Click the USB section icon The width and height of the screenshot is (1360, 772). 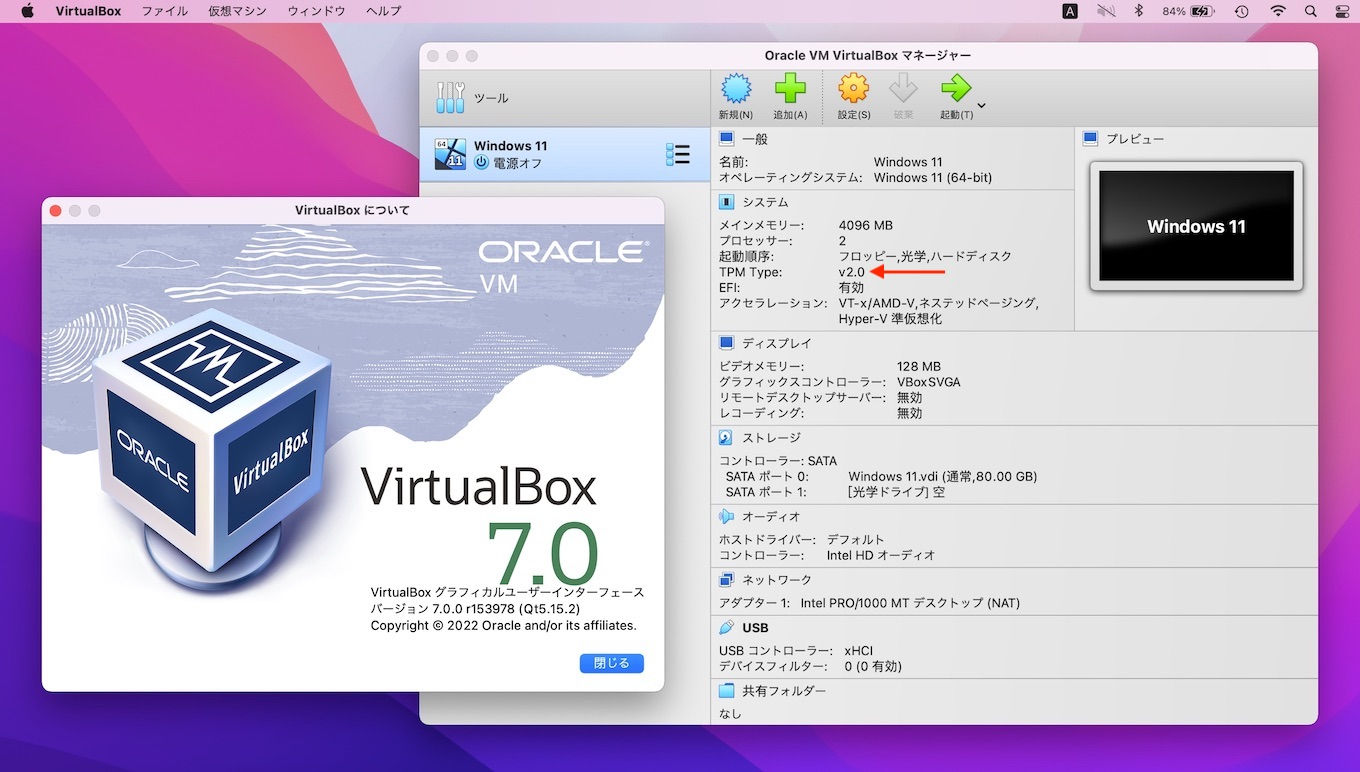coord(727,627)
